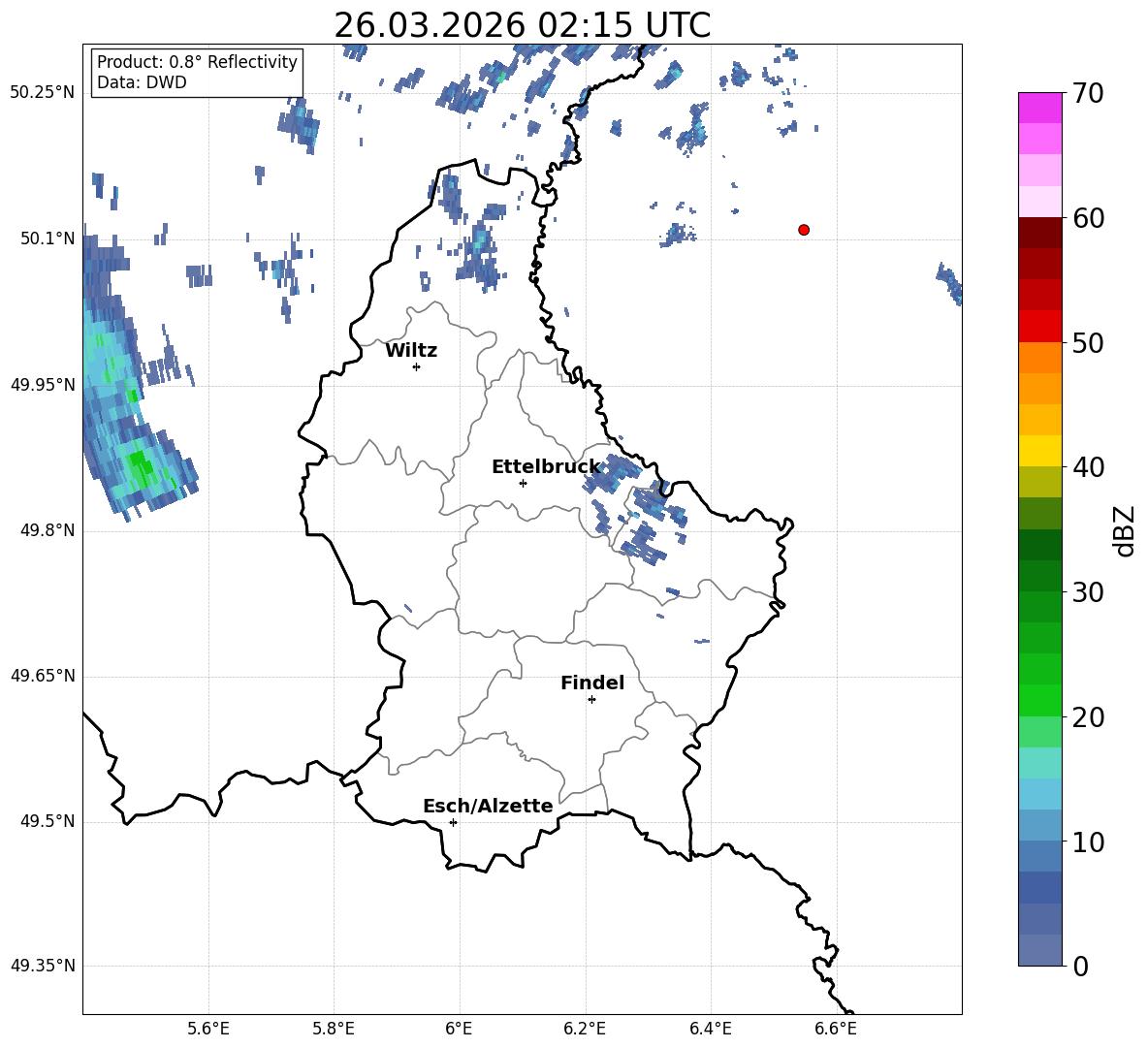Click the dBZ colorbar label
Screen dimensions: 1148x1048
point(1125,530)
